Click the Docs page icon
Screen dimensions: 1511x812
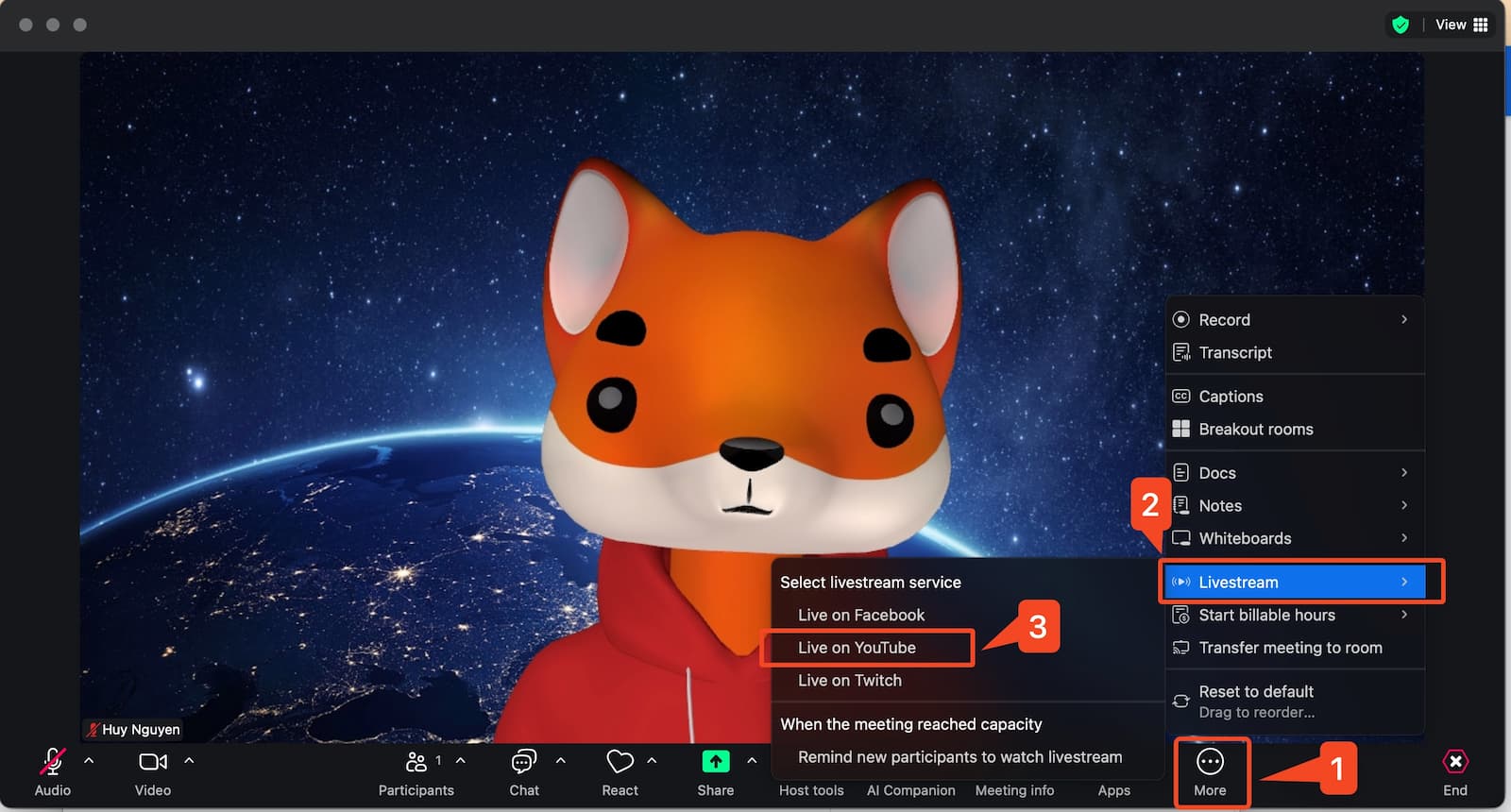[1180, 472]
